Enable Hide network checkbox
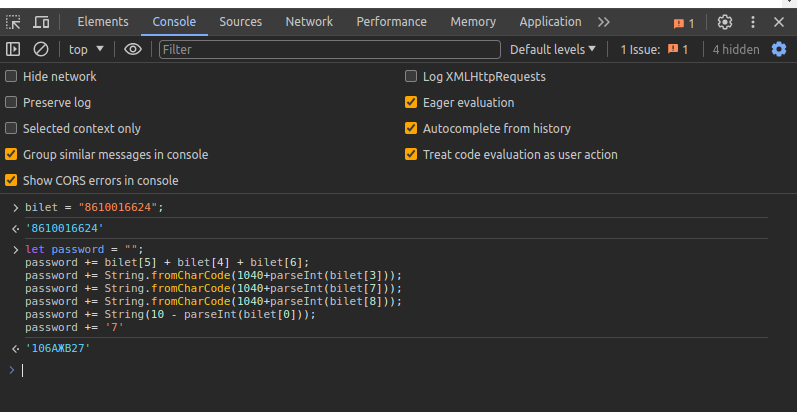The width and height of the screenshot is (797, 412). (11, 77)
